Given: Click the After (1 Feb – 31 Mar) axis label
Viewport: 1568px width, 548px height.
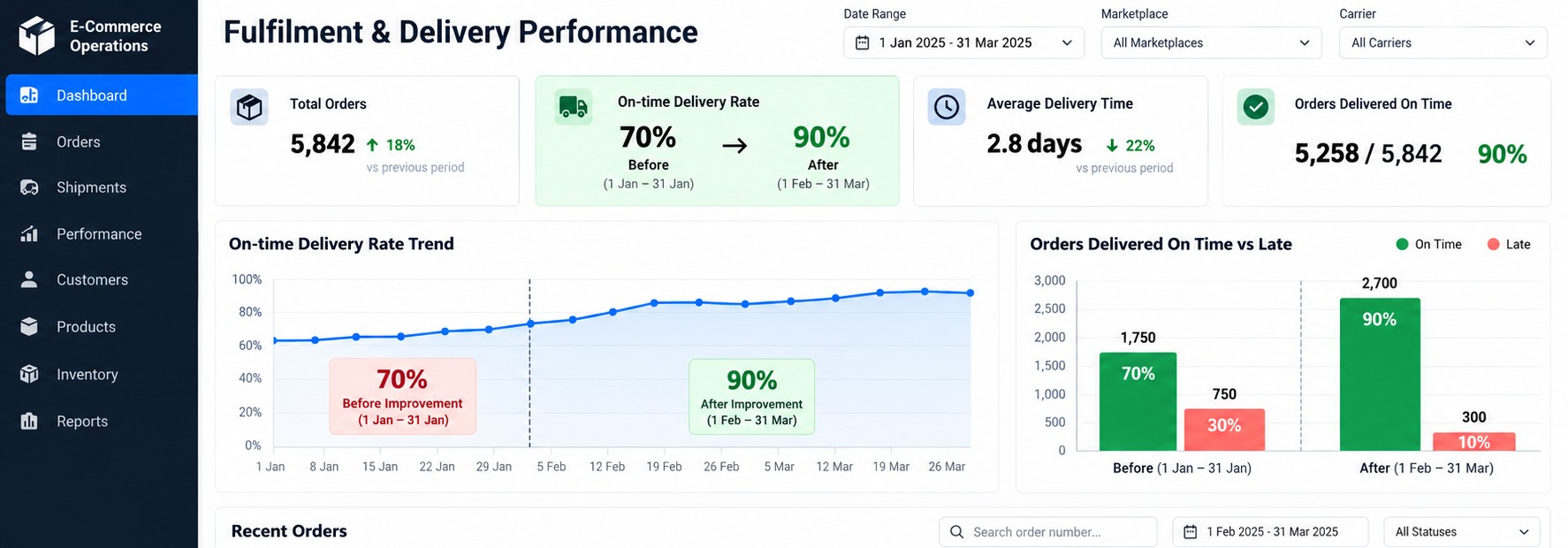Looking at the screenshot, I should (x=1427, y=468).
